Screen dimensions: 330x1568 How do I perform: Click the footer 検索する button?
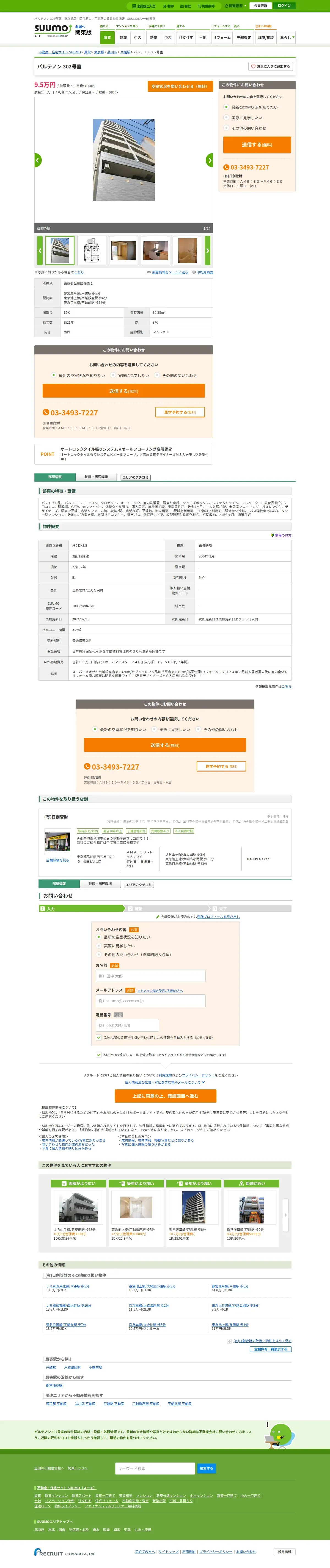(x=207, y=1469)
